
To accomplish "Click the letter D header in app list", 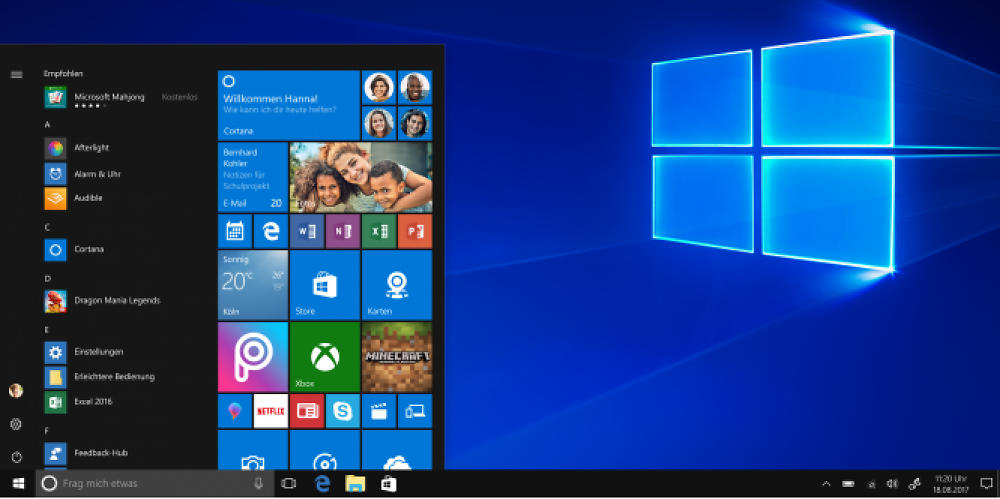I will [x=47, y=278].
